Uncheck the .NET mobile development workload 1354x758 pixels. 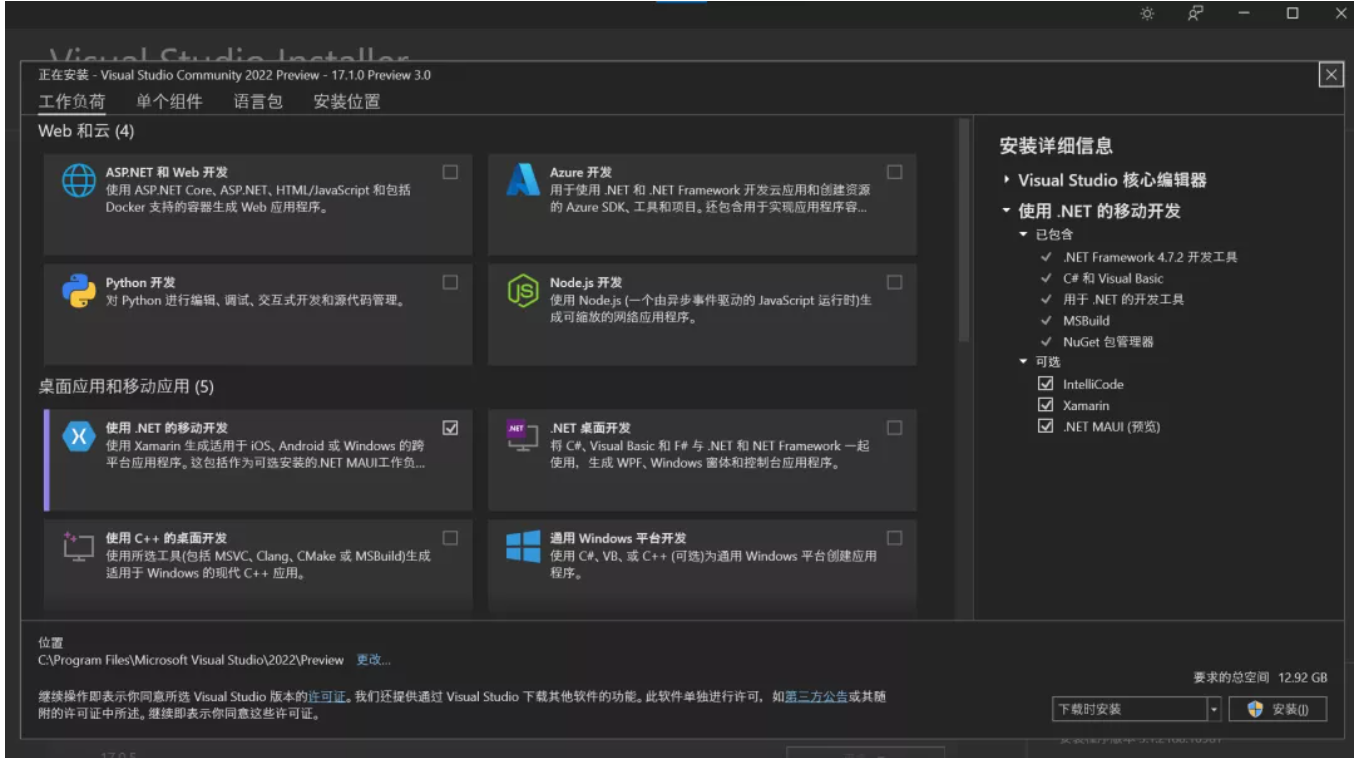[x=450, y=428]
